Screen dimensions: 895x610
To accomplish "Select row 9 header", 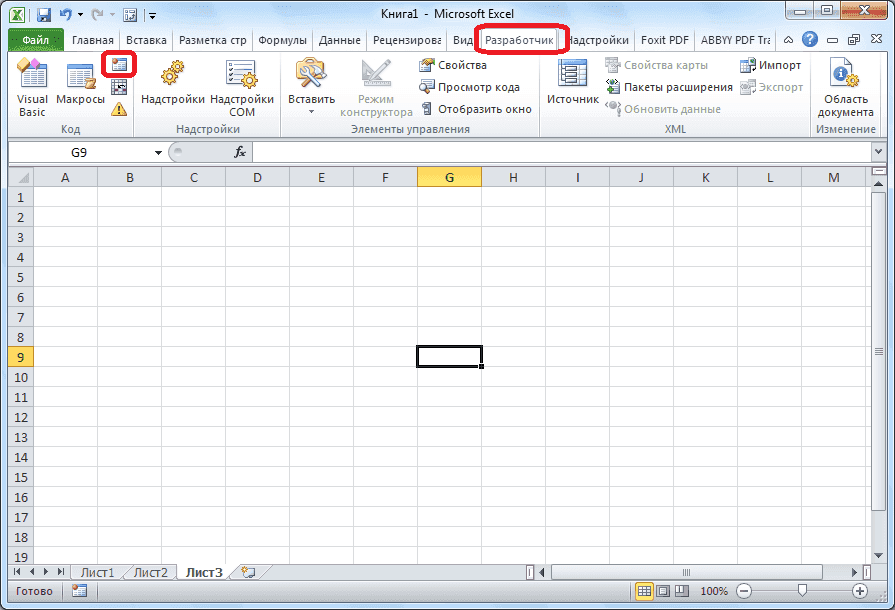I will (x=21, y=357).
